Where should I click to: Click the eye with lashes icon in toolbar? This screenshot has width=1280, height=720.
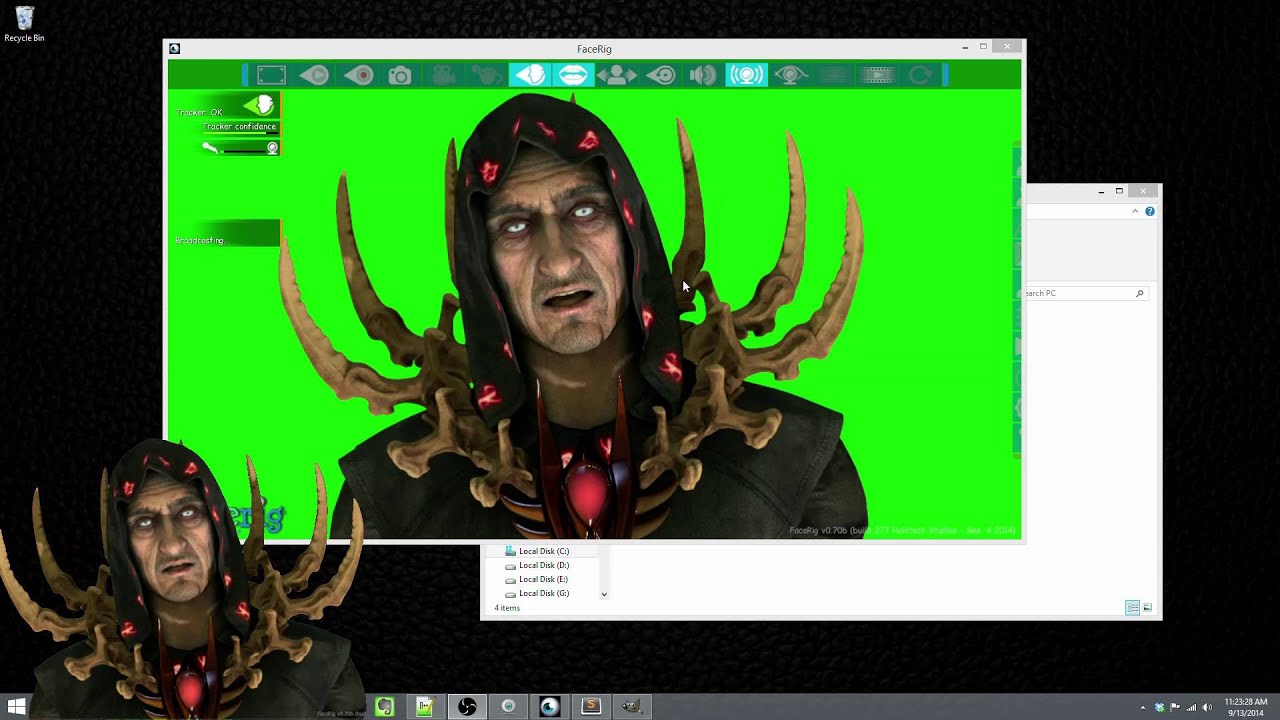point(790,75)
